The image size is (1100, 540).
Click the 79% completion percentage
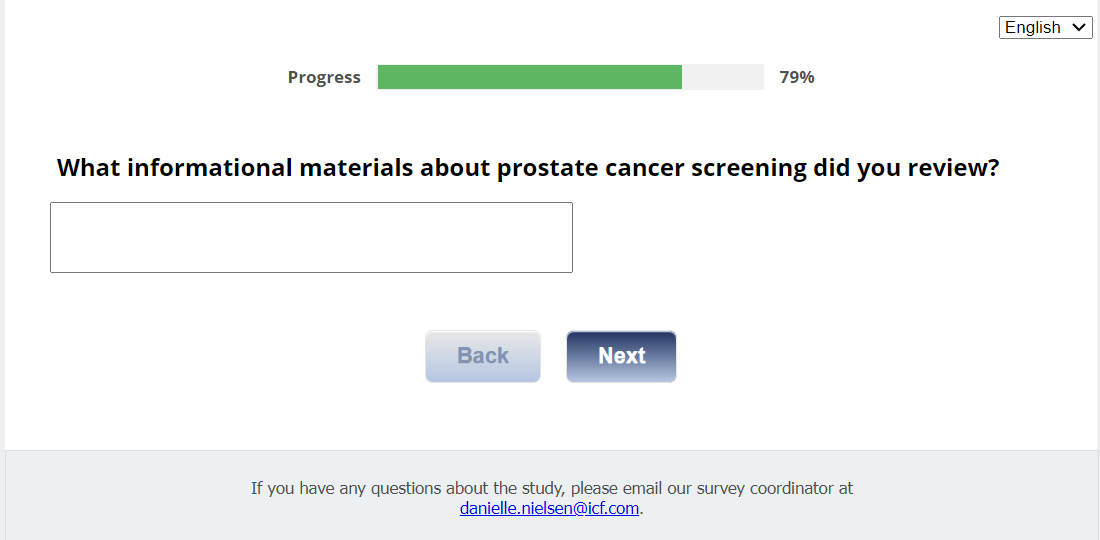(797, 78)
